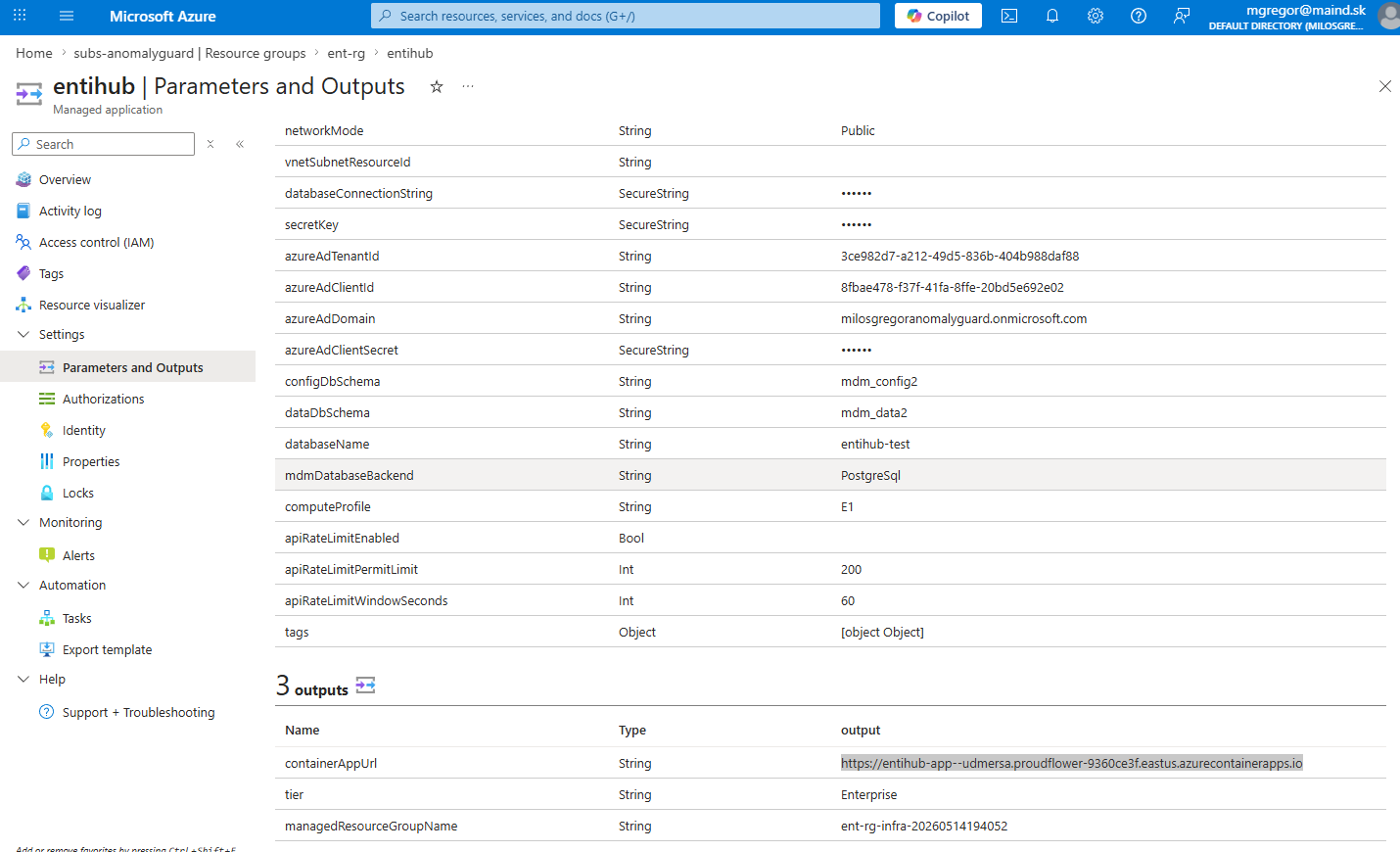This screenshot has width=1400, height=852.
Task: Open the Copilot button
Action: [x=938, y=16]
